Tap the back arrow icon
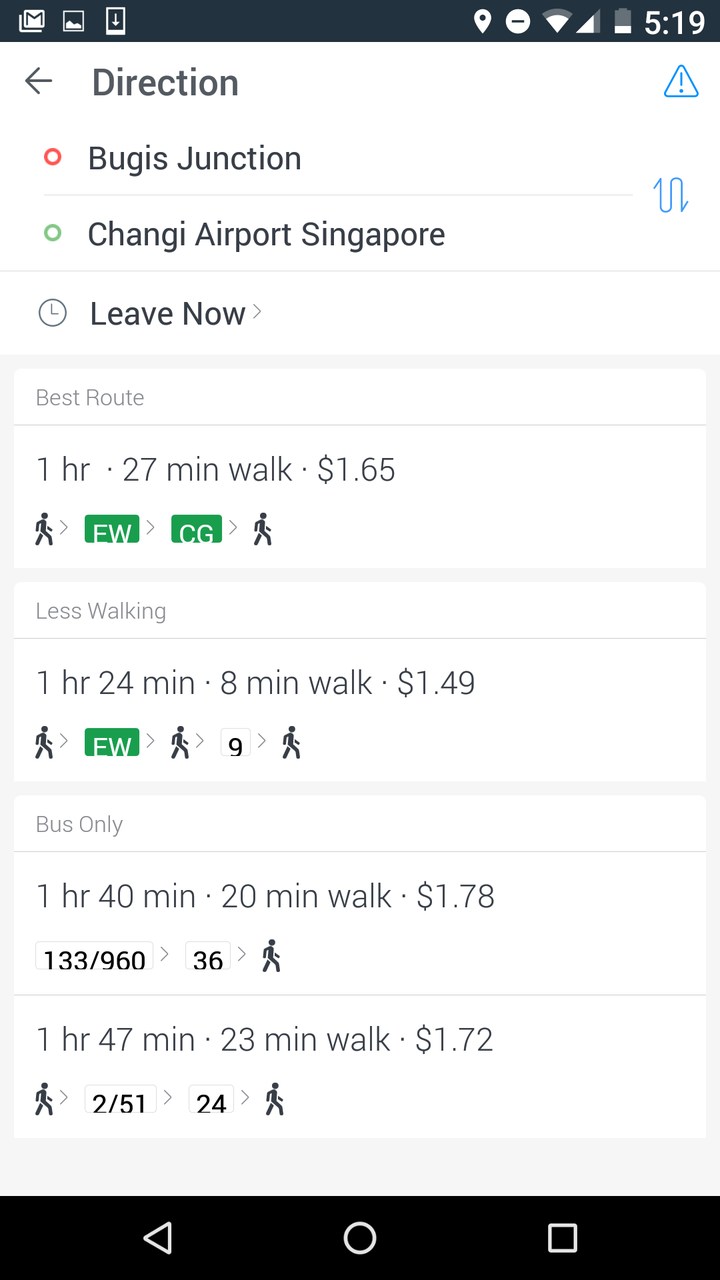The height and width of the screenshot is (1280, 720). (x=39, y=82)
